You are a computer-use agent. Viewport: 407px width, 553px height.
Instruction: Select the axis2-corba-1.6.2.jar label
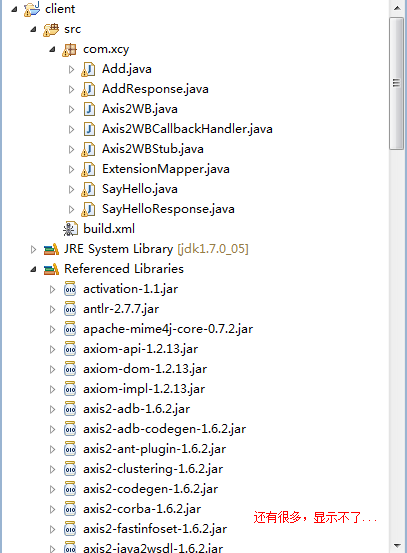point(142,509)
